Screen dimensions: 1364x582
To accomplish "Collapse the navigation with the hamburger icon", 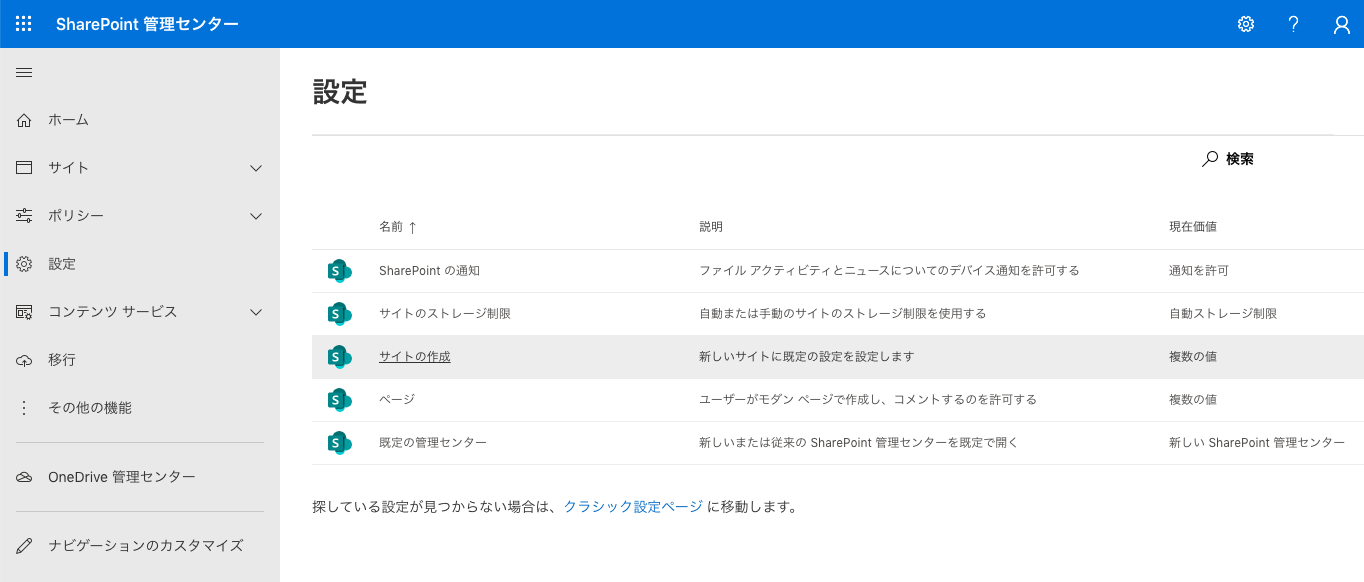I will point(24,72).
